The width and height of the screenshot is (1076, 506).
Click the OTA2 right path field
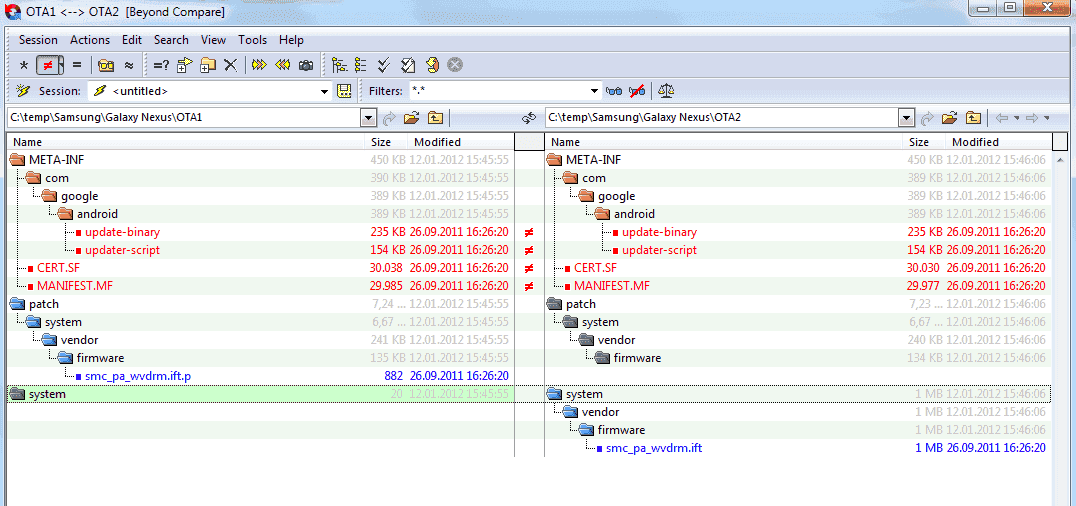point(723,117)
